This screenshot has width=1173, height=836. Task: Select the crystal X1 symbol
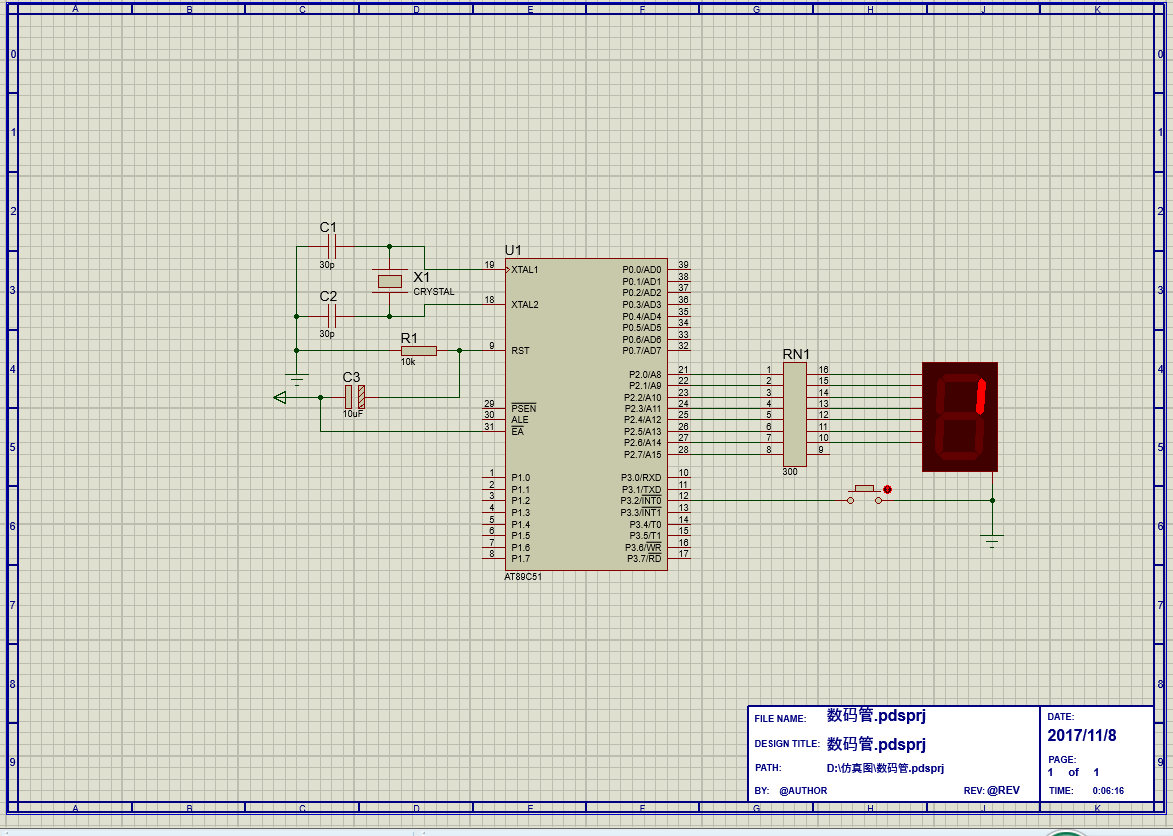pyautogui.click(x=390, y=281)
